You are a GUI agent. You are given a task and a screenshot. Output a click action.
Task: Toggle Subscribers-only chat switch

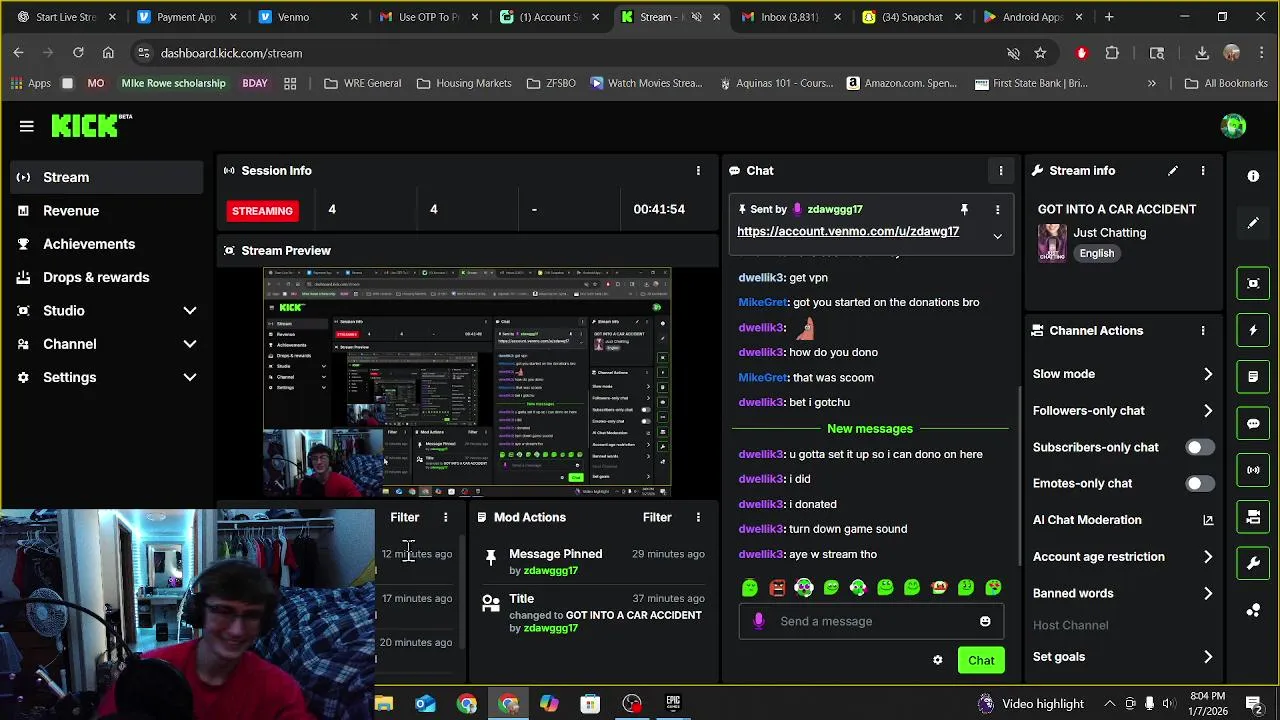1200,447
